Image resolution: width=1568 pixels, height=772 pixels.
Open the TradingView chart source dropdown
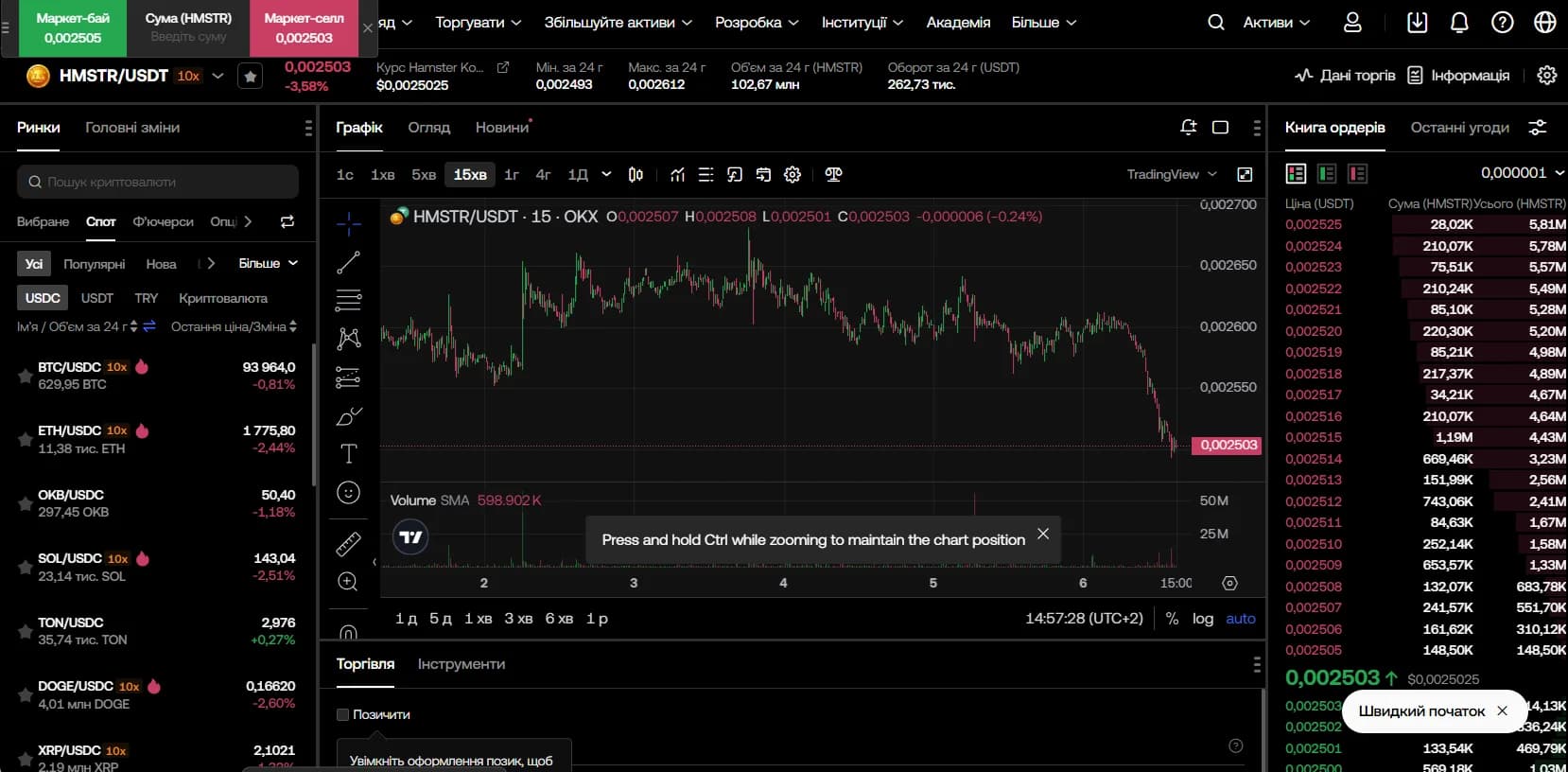(1170, 174)
